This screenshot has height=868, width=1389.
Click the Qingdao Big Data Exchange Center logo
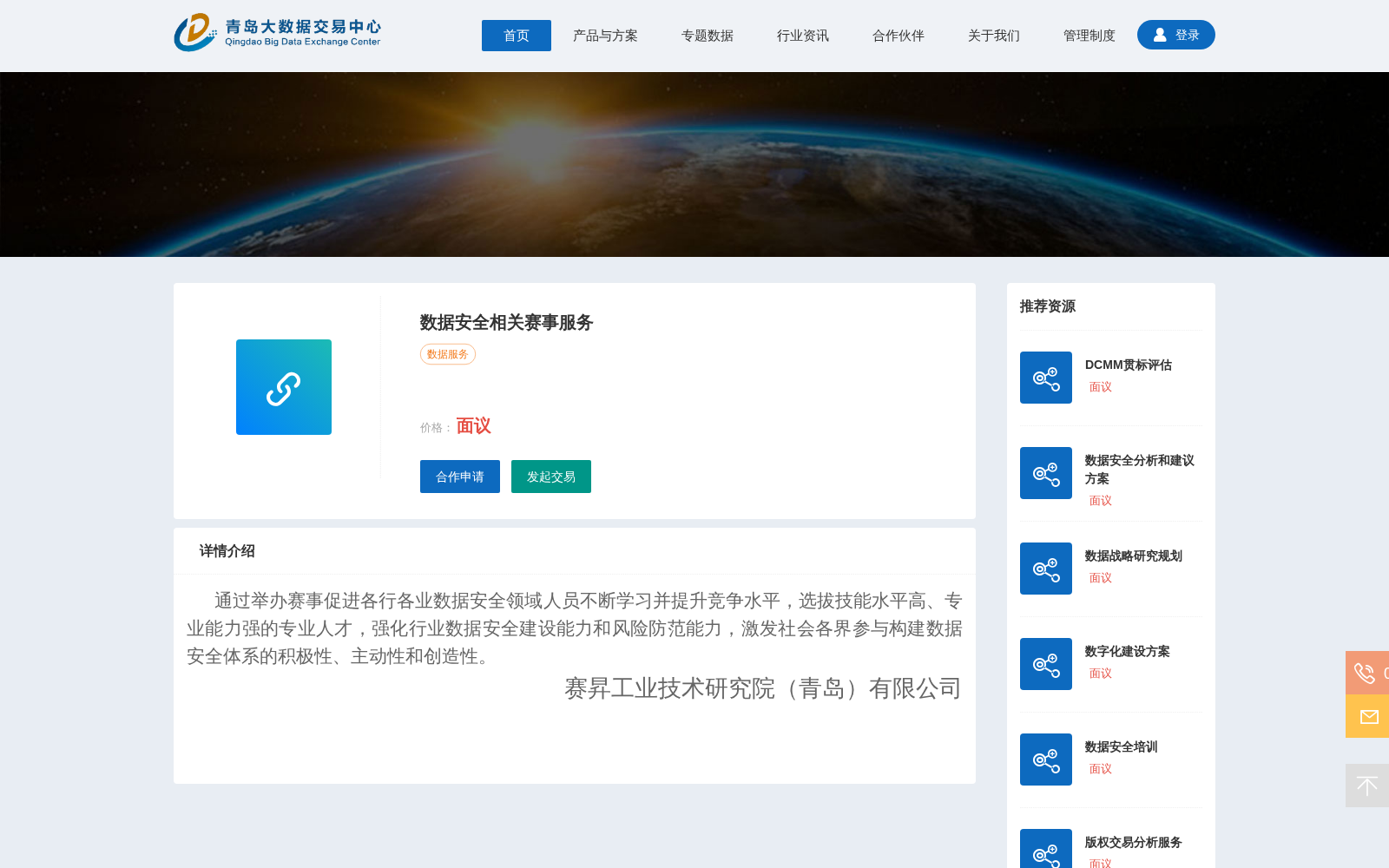[x=277, y=33]
